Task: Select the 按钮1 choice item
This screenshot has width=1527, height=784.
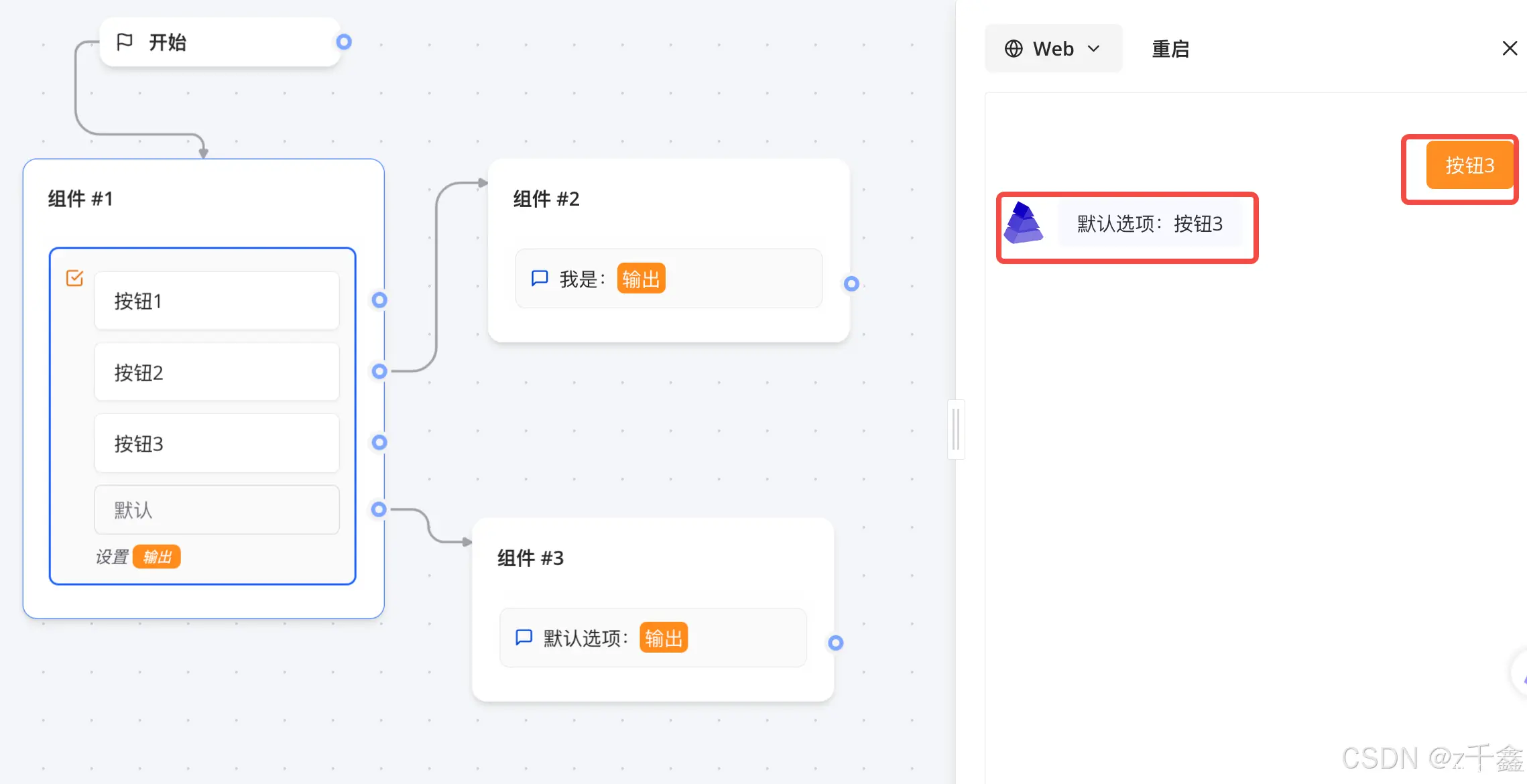Action: point(217,301)
